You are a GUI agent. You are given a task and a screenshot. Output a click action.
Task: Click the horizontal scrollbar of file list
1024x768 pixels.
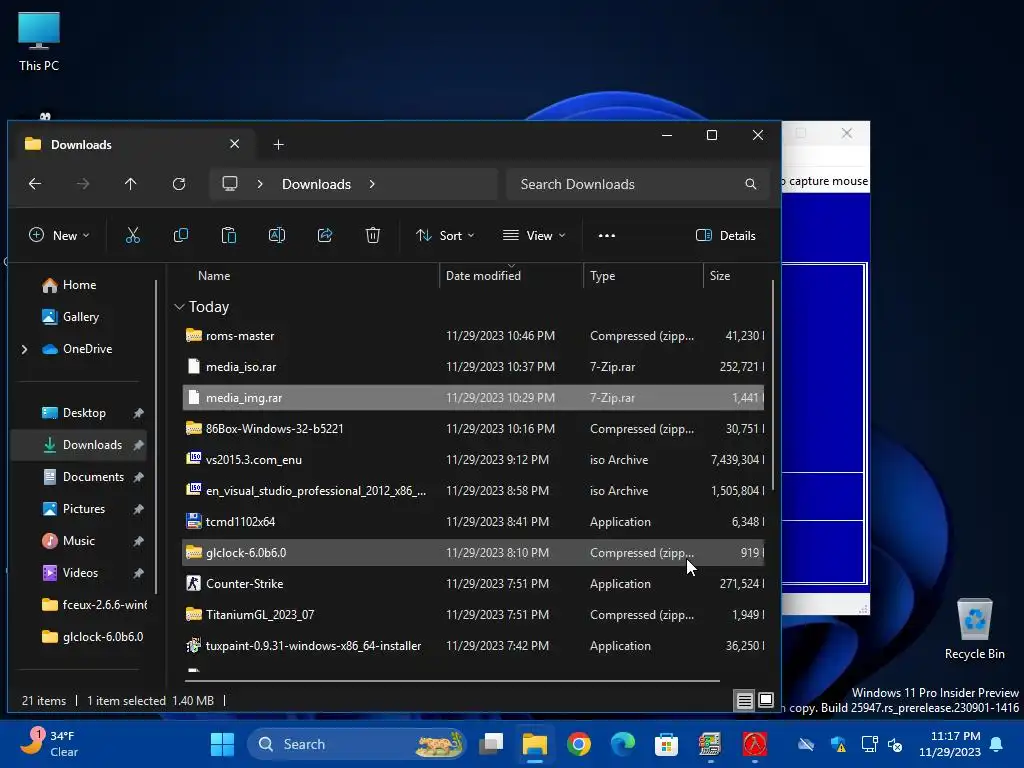coord(452,680)
